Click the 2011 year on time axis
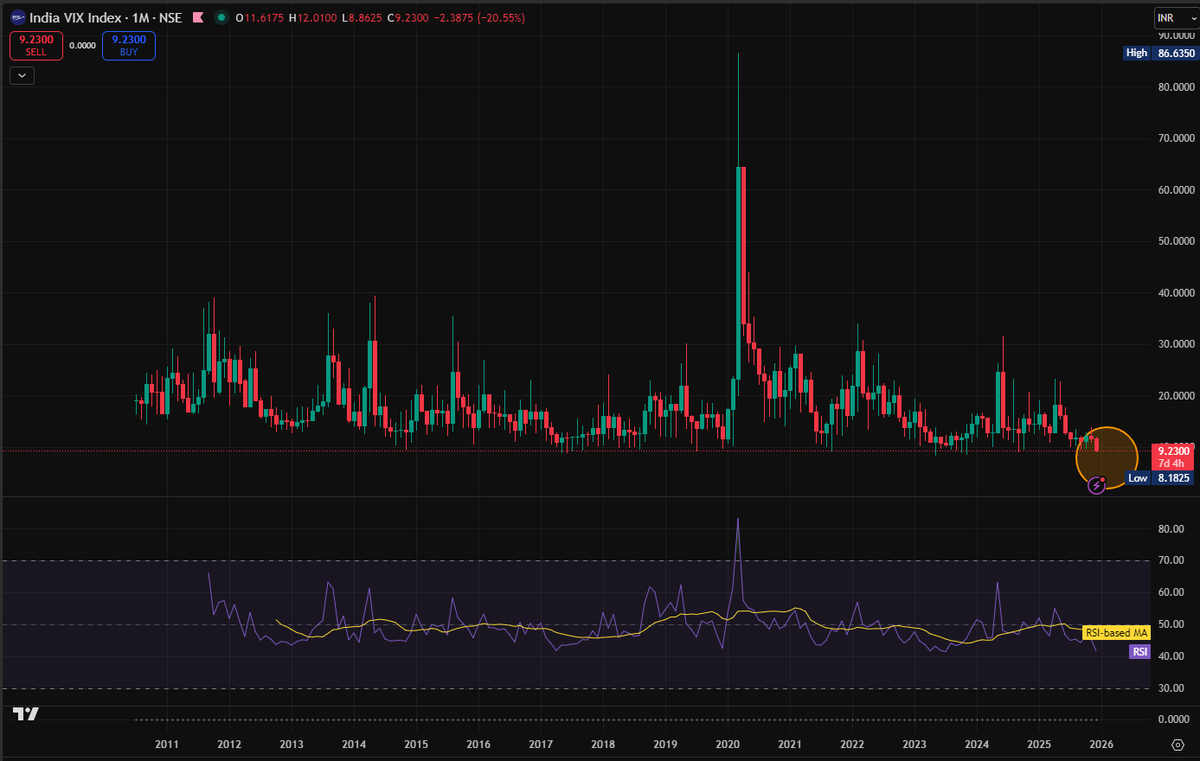Viewport: 1200px width, 761px height. [x=167, y=744]
